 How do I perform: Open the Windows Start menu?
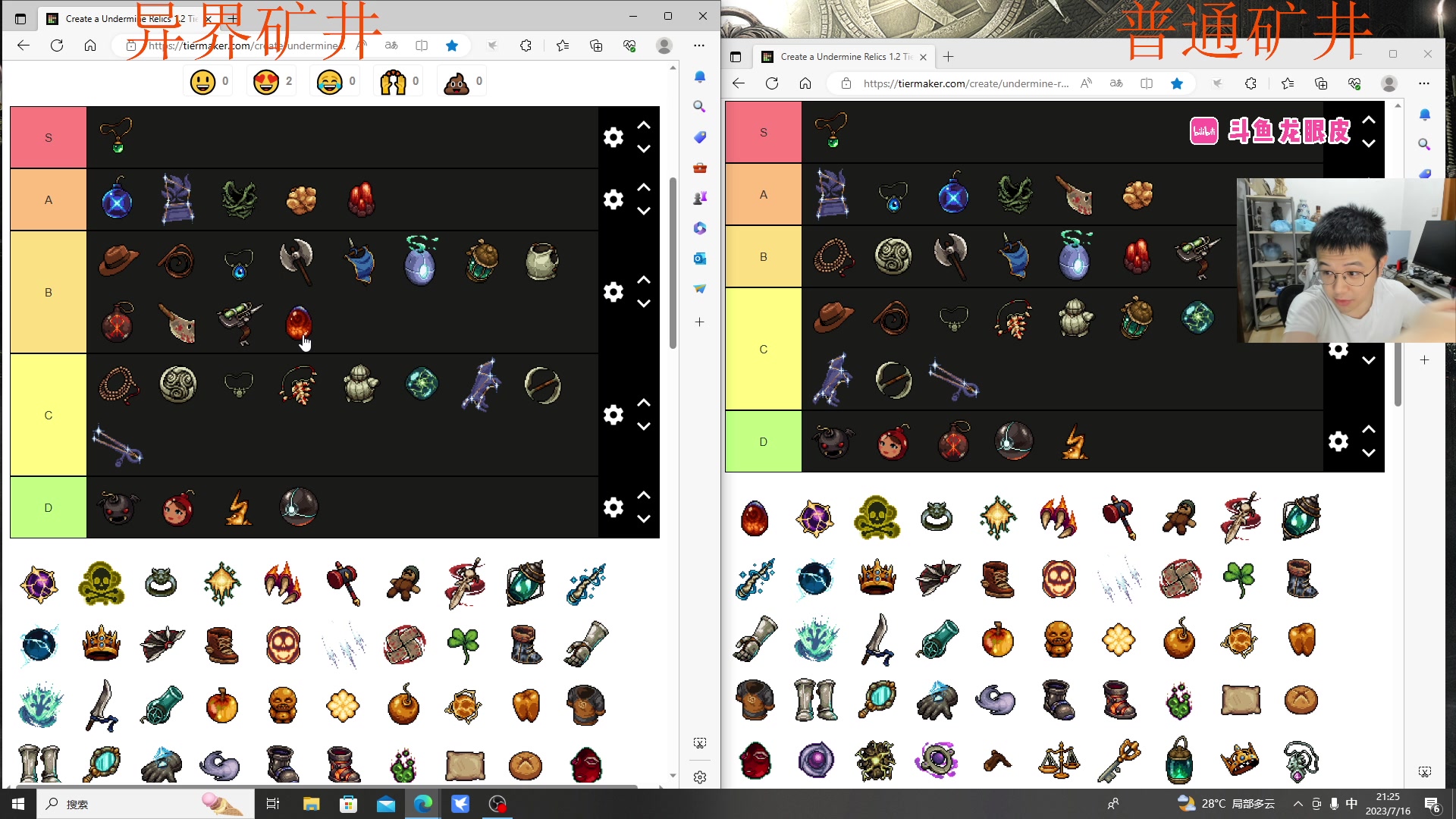(x=18, y=804)
